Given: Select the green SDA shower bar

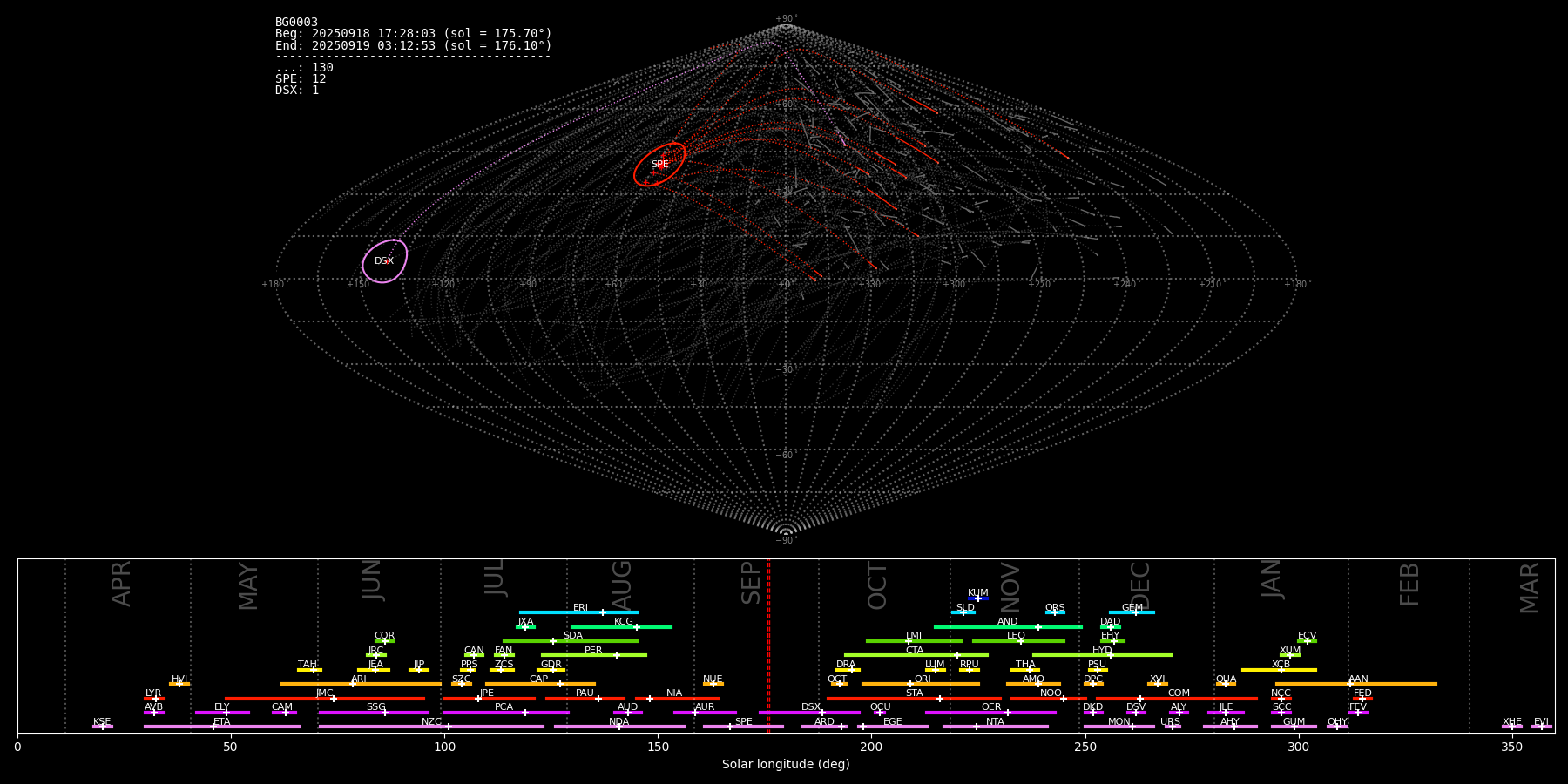Looking at the screenshot, I should [x=571, y=641].
